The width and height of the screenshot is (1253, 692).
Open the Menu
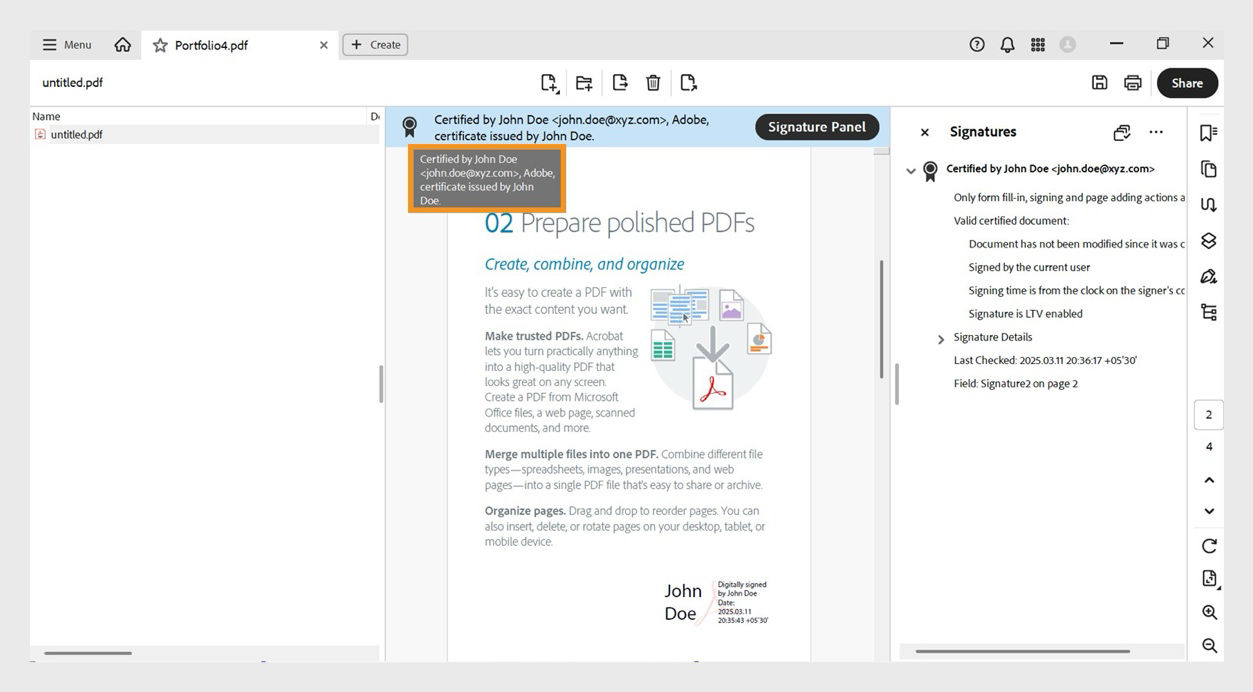[66, 44]
